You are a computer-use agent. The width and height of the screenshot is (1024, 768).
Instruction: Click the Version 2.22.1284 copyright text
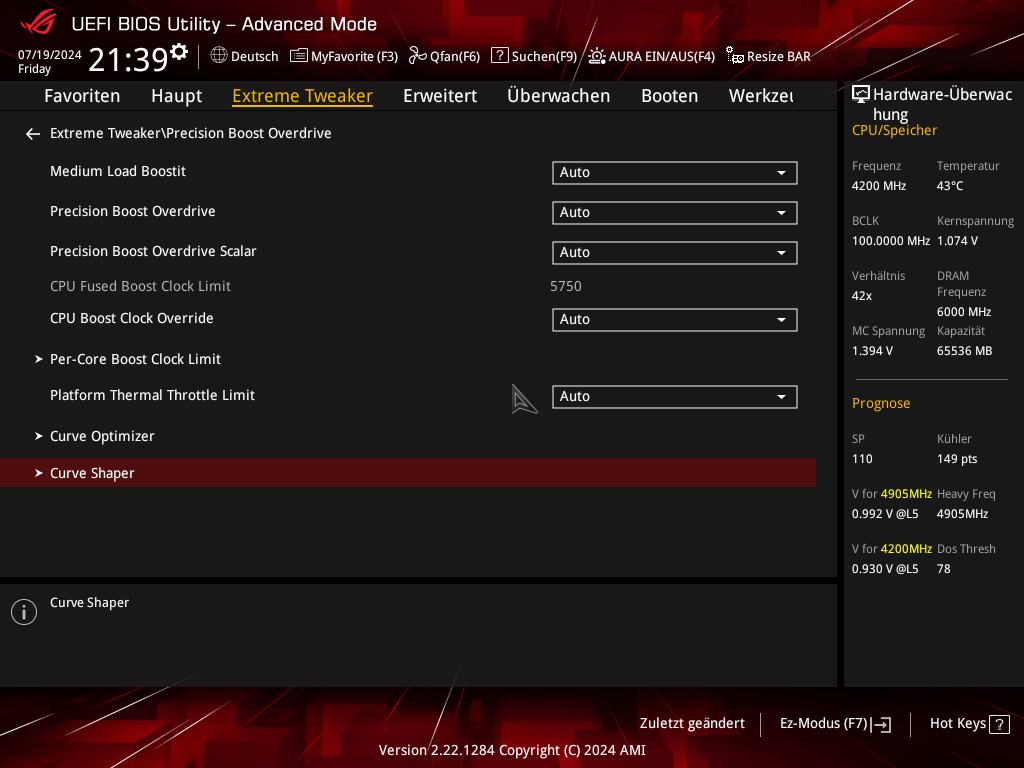tap(512, 750)
